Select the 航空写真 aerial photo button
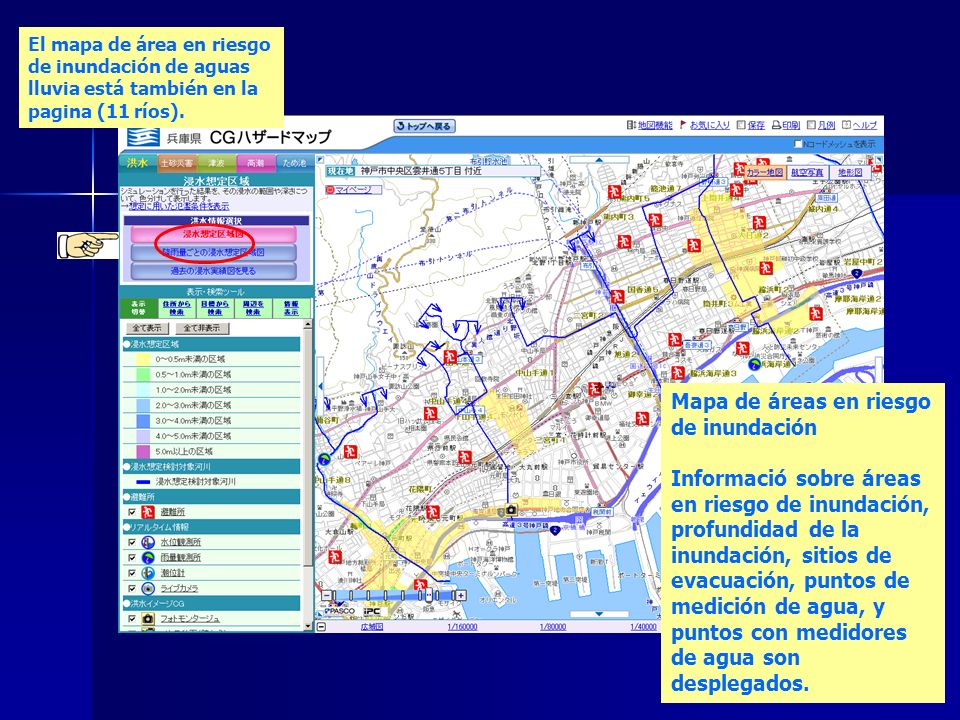This screenshot has width=960, height=720. point(807,173)
